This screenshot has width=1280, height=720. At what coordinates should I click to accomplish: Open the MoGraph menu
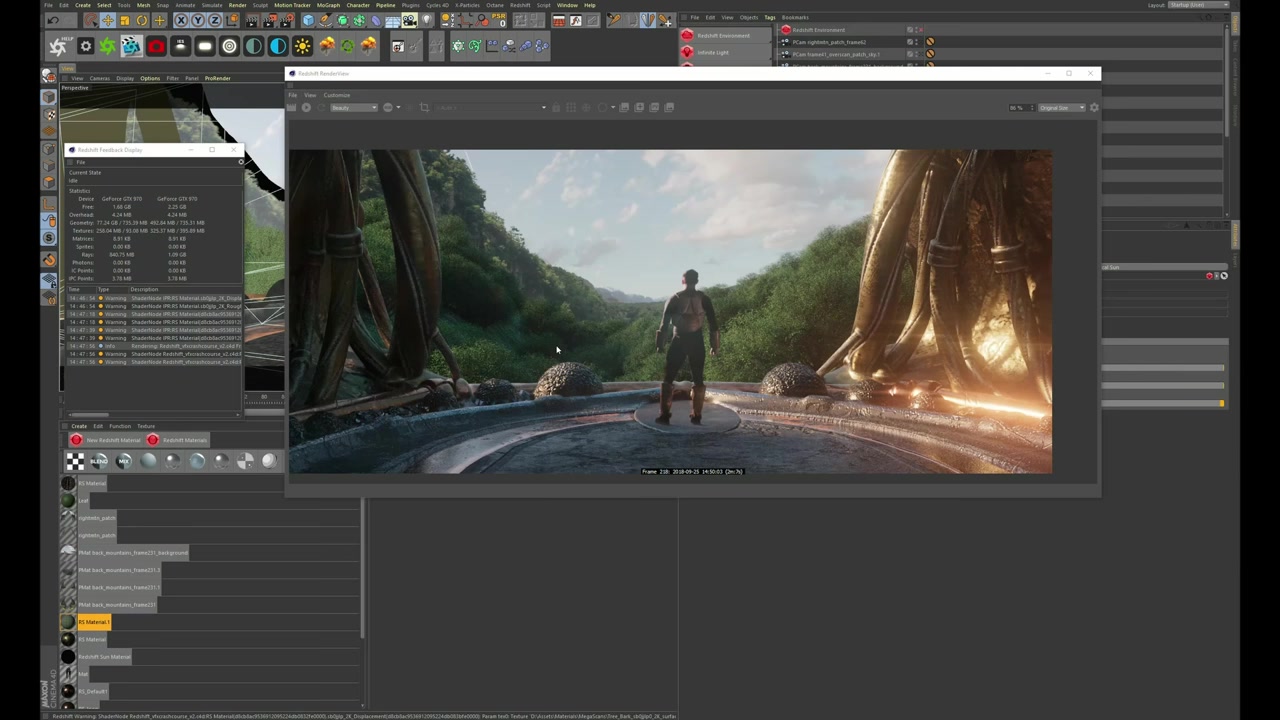click(x=328, y=5)
